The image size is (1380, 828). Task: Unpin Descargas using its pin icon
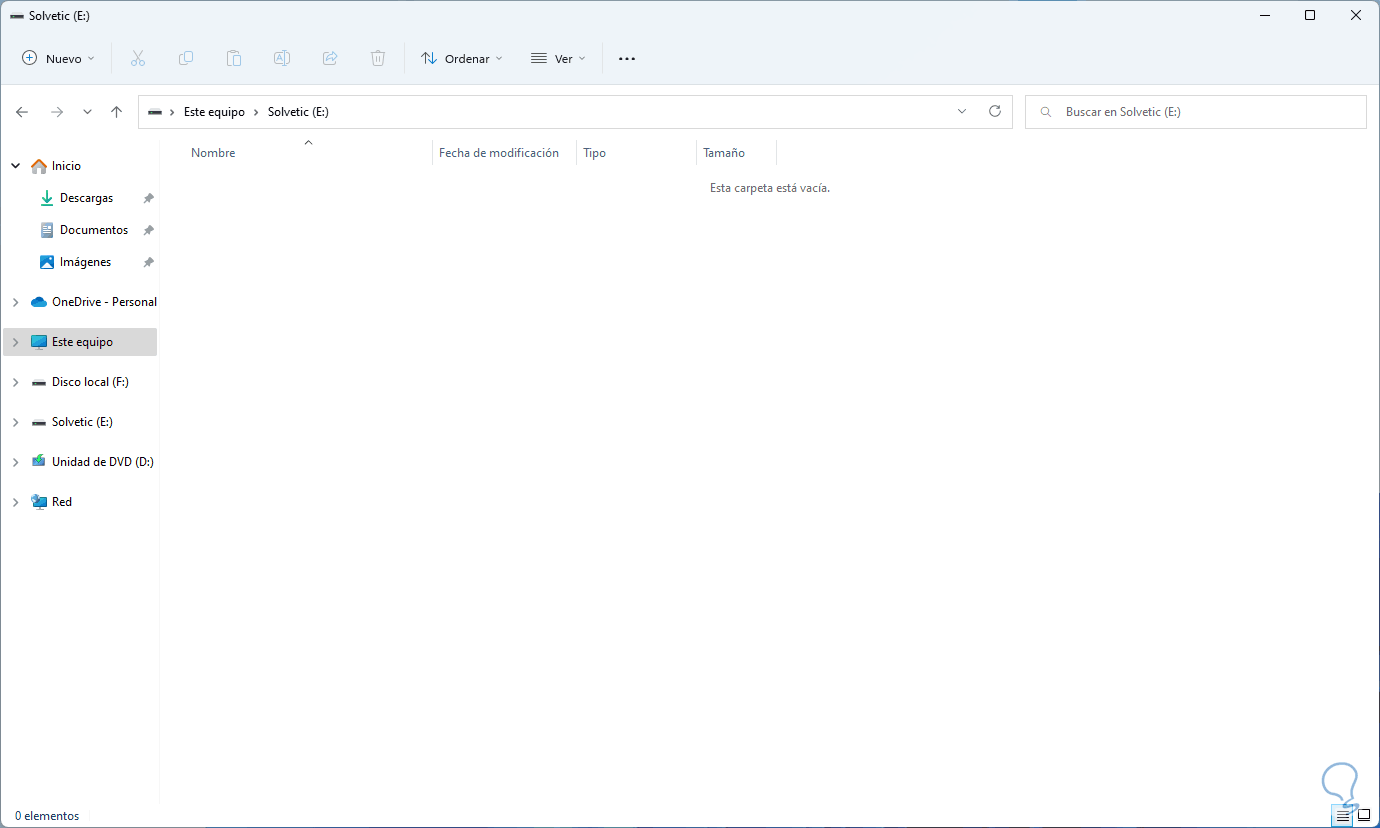pos(148,198)
